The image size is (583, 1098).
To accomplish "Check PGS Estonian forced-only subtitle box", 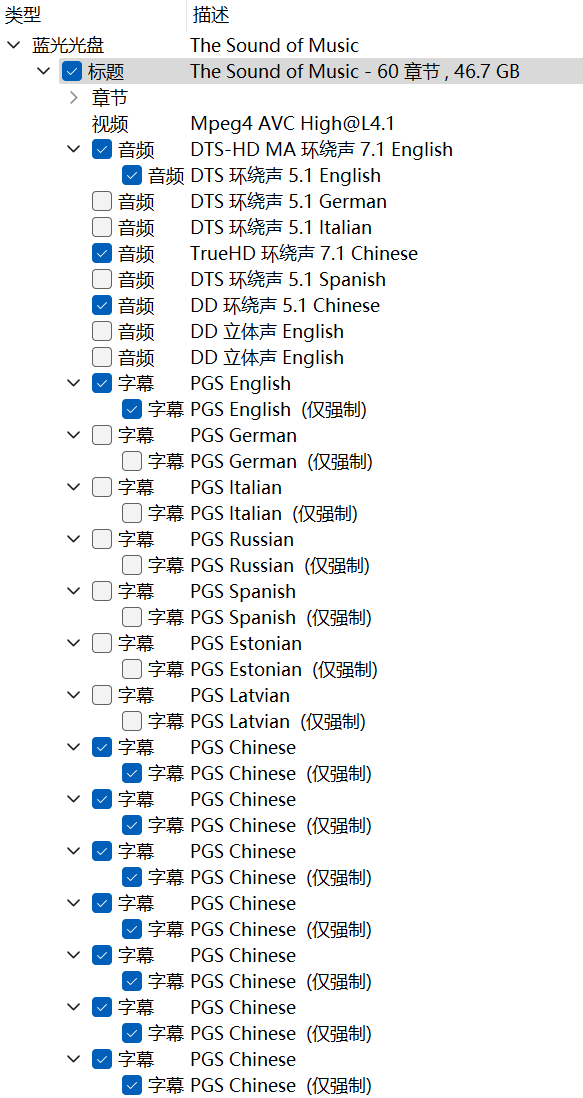I will pyautogui.click(x=132, y=669).
